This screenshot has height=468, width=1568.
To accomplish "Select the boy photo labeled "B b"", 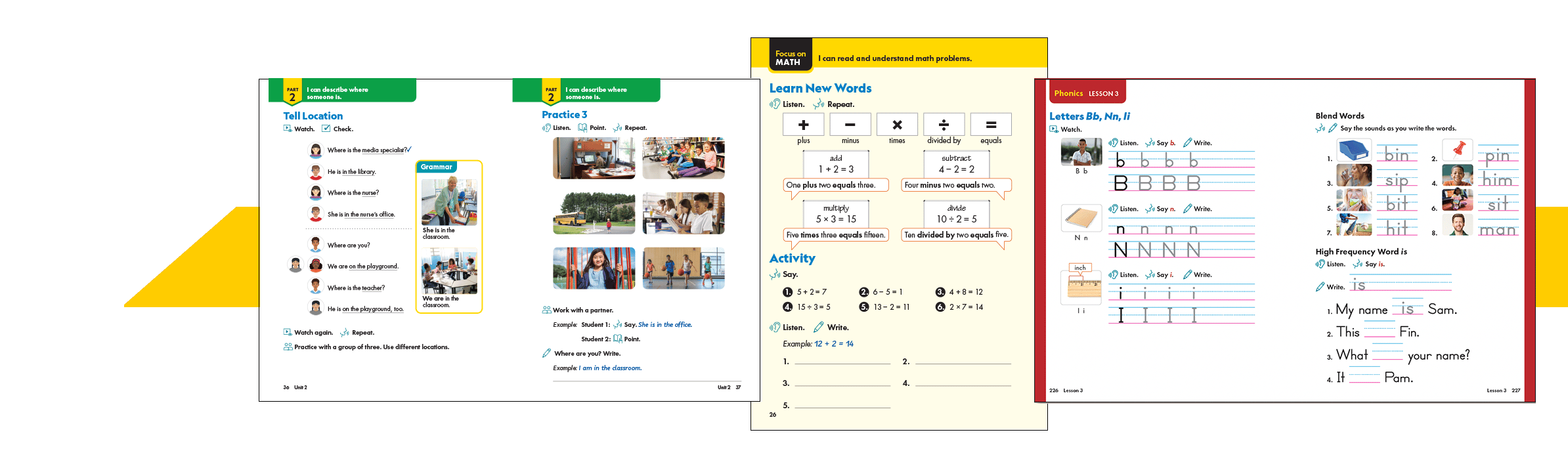I will (x=1081, y=152).
